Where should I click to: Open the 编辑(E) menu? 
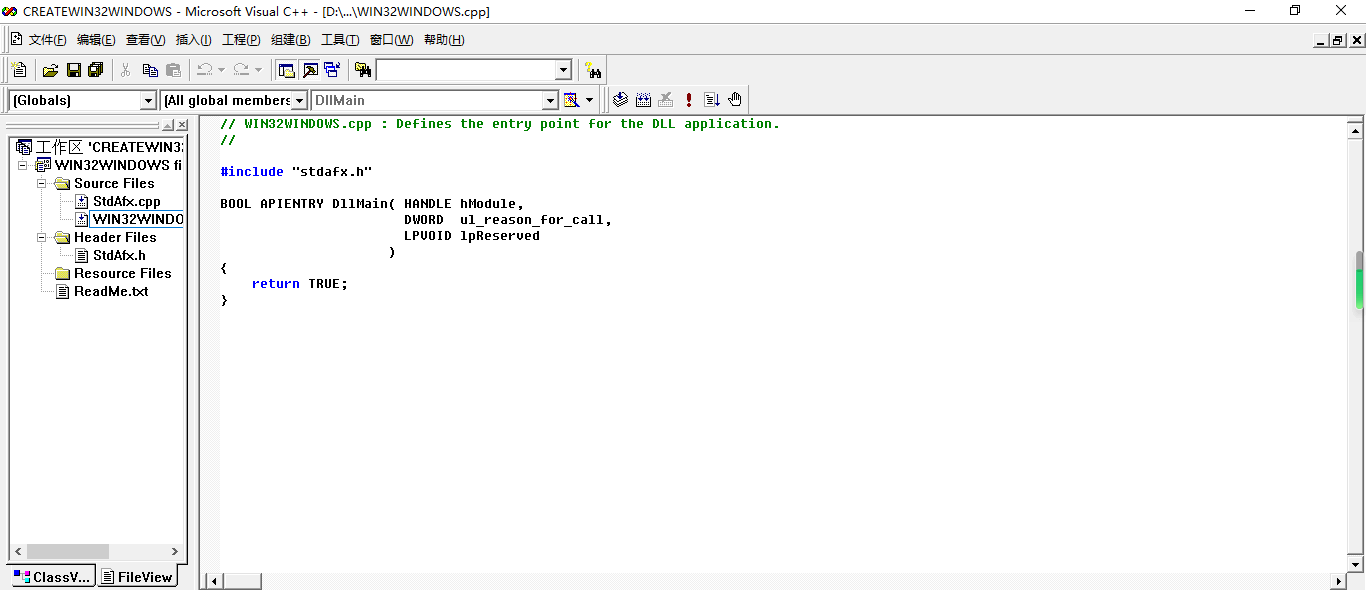tap(96, 40)
